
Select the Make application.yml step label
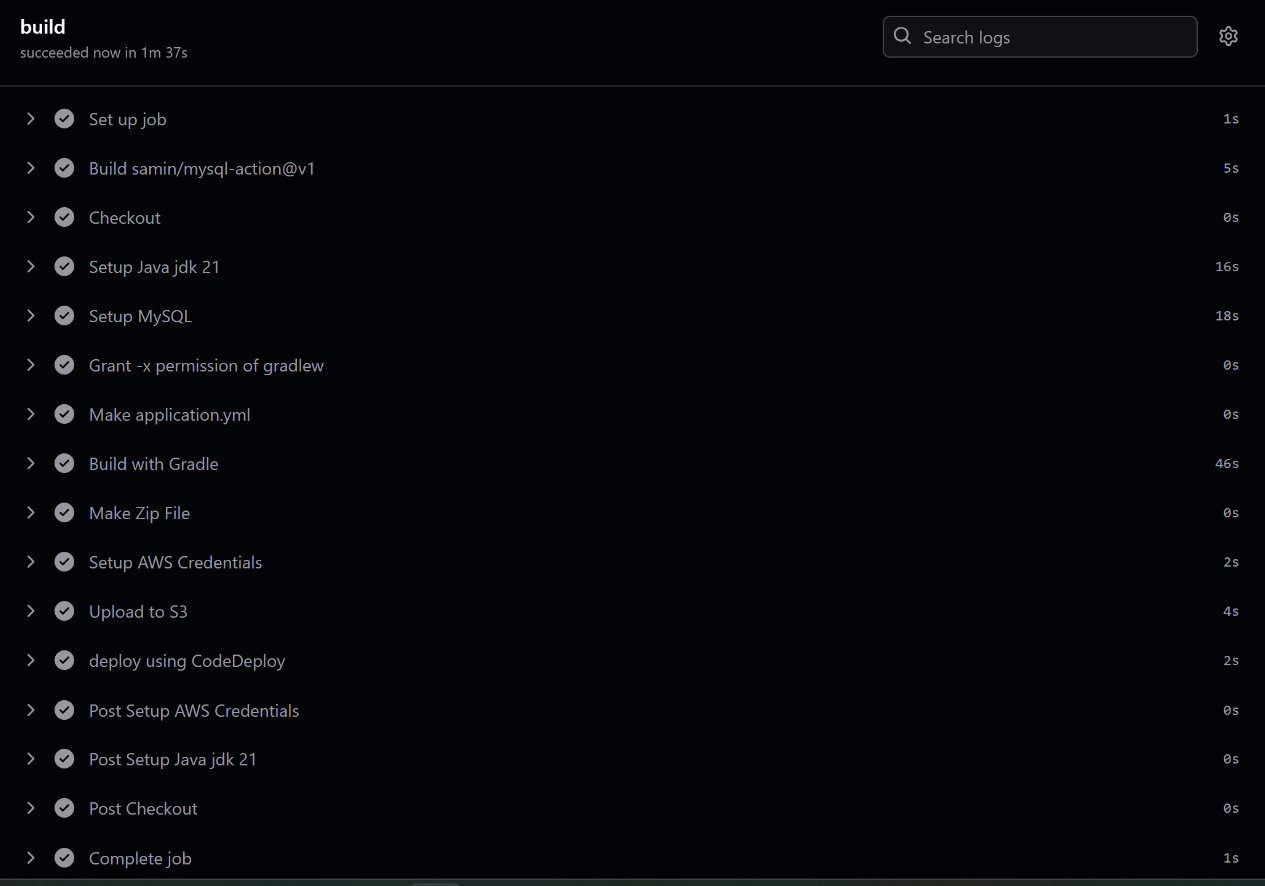click(x=170, y=414)
